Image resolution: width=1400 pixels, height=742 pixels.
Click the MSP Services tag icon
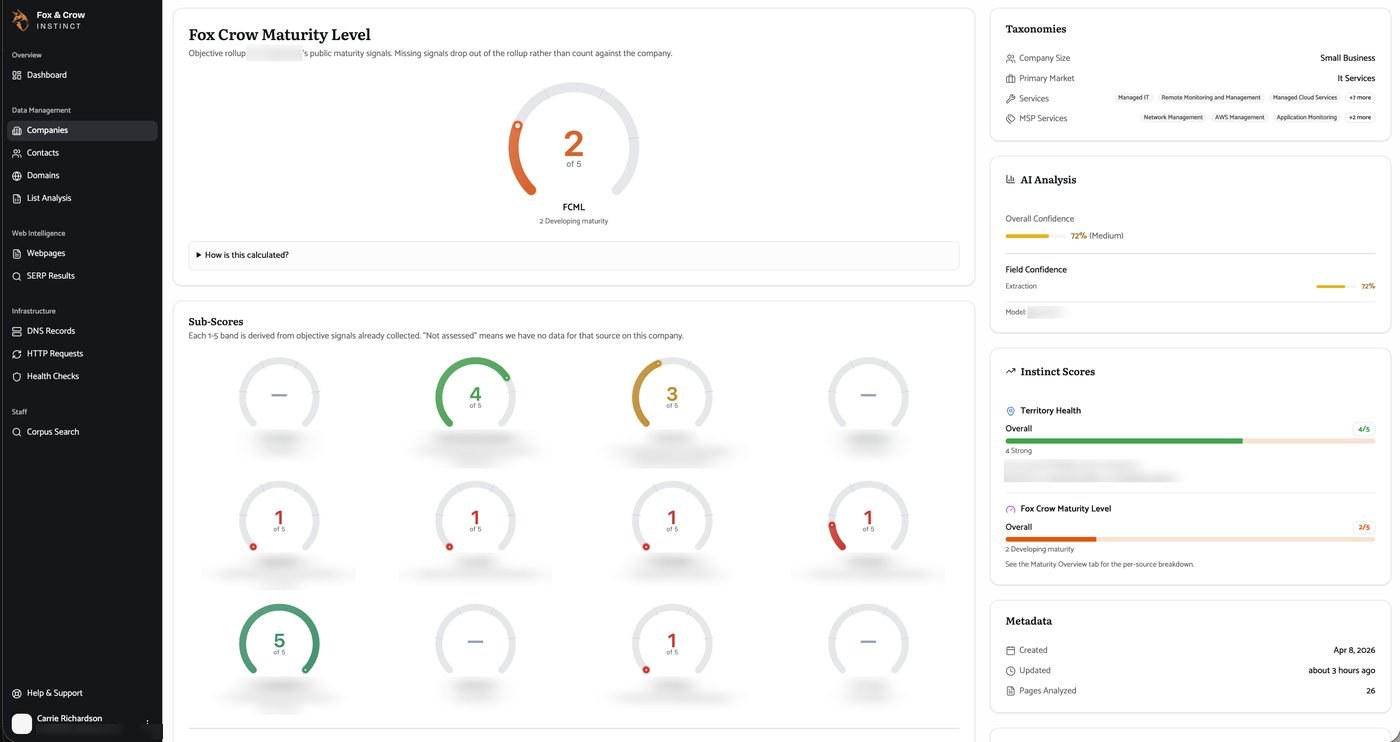[1011, 118]
